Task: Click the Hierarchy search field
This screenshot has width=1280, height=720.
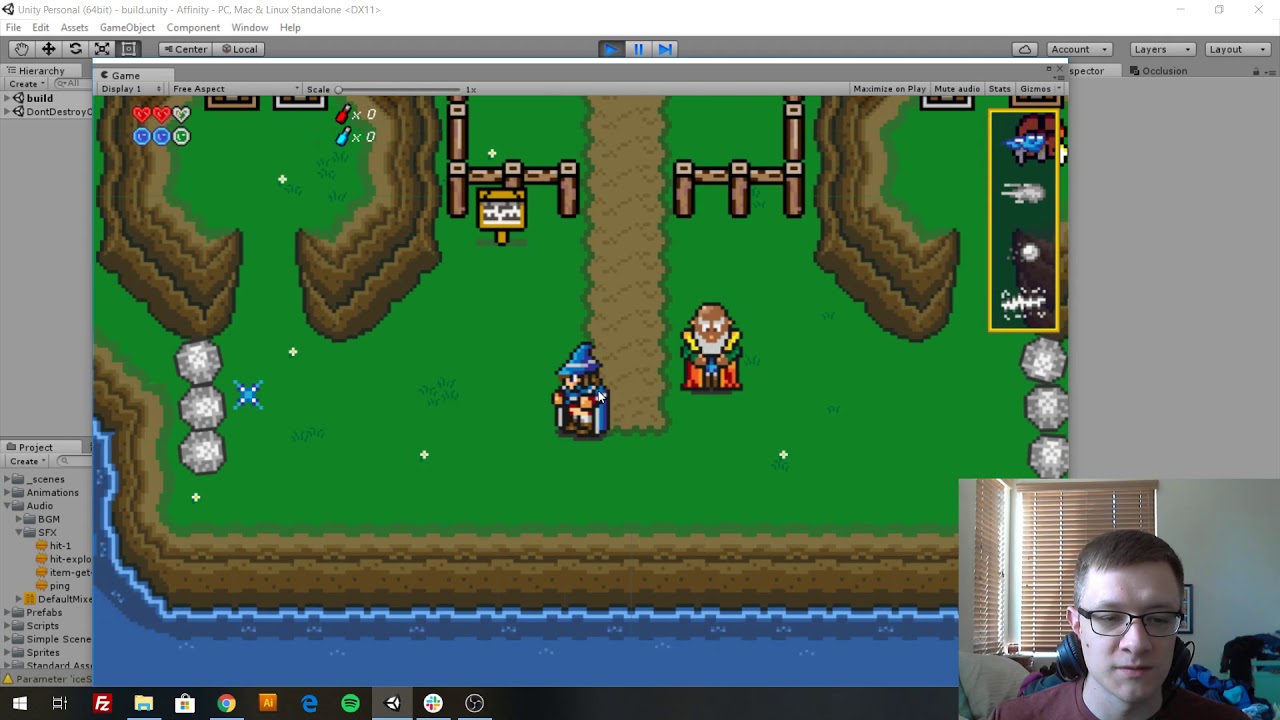Action: 72,84
